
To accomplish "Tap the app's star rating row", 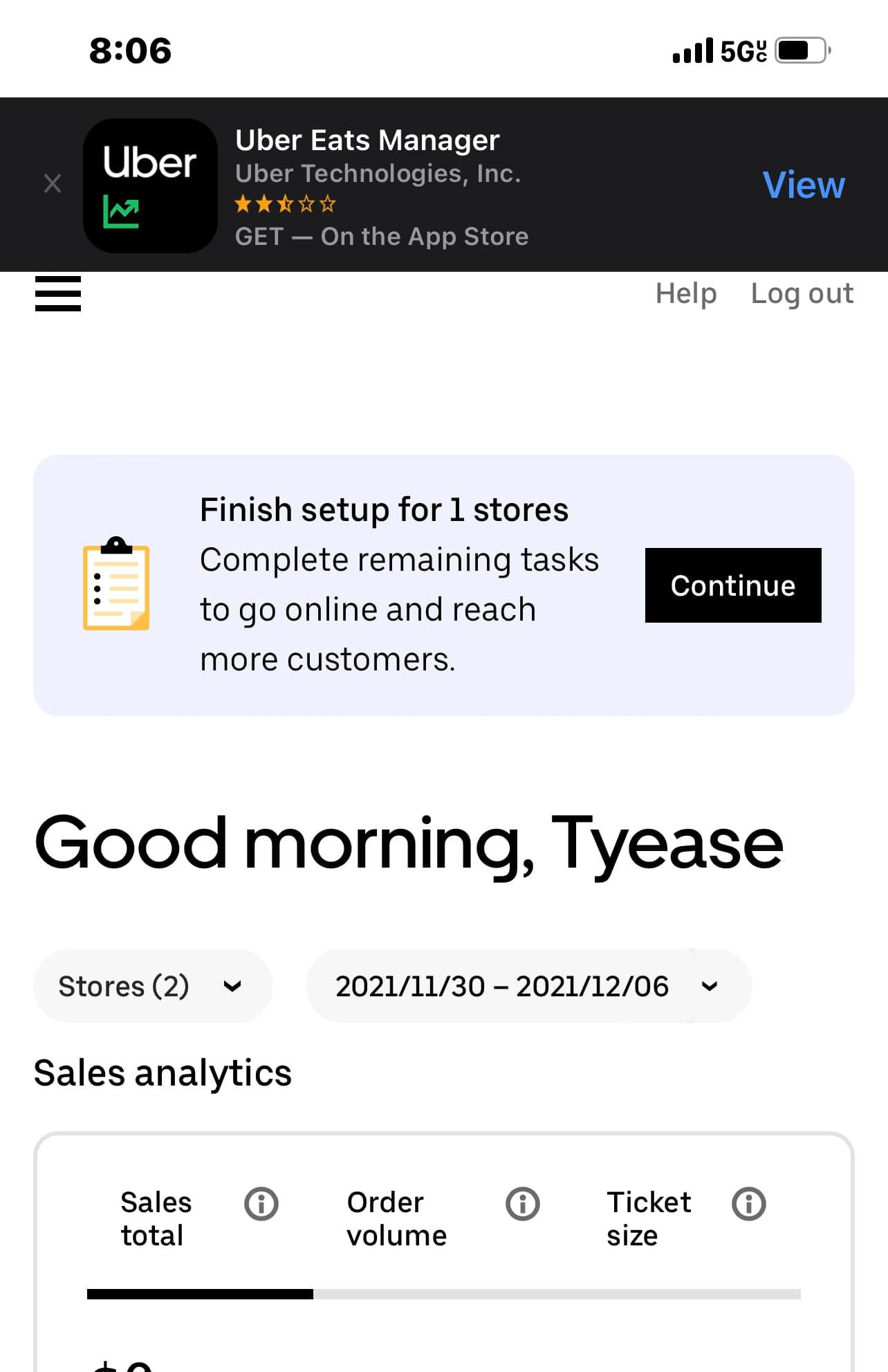I will (x=285, y=204).
